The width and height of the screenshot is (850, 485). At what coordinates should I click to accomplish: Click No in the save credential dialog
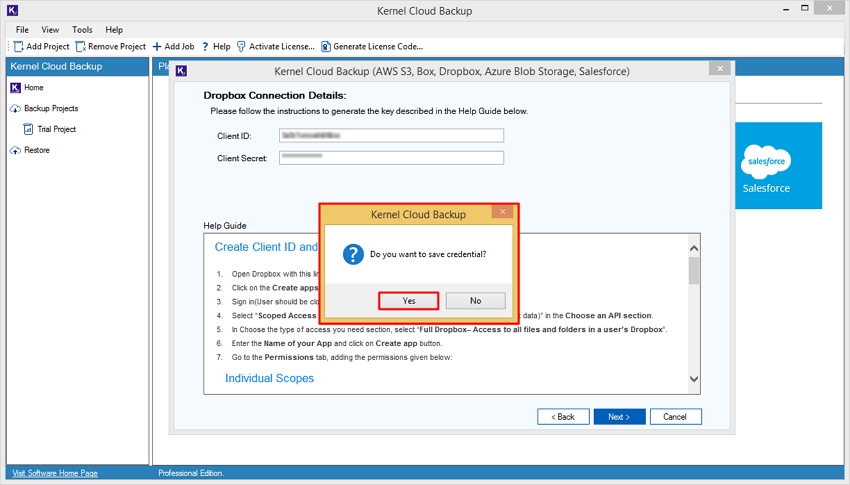pos(475,301)
